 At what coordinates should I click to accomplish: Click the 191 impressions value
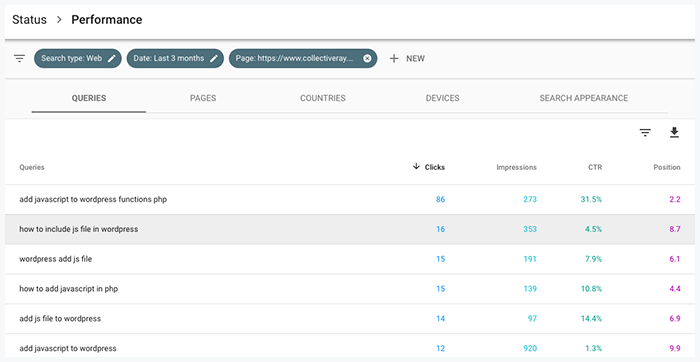[x=530, y=259]
